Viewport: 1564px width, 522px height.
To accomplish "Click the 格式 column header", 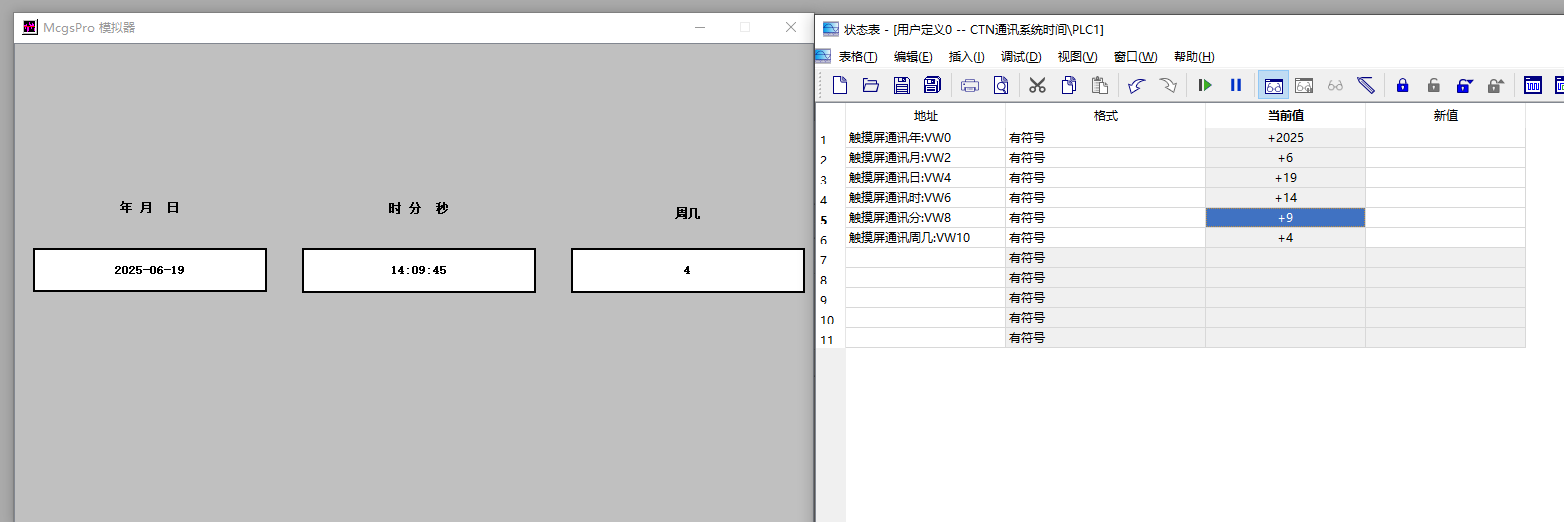I will click(1105, 116).
